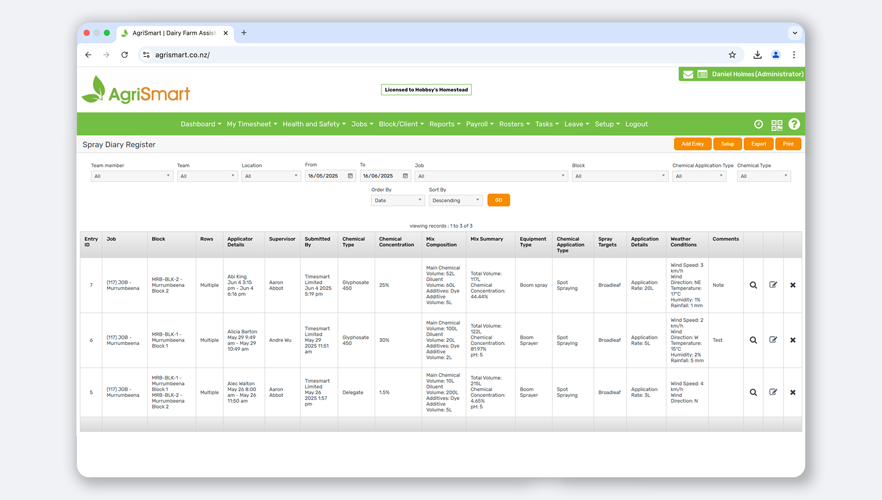882x500 pixels.
Task: Go back in the browser
Action: click(88, 55)
